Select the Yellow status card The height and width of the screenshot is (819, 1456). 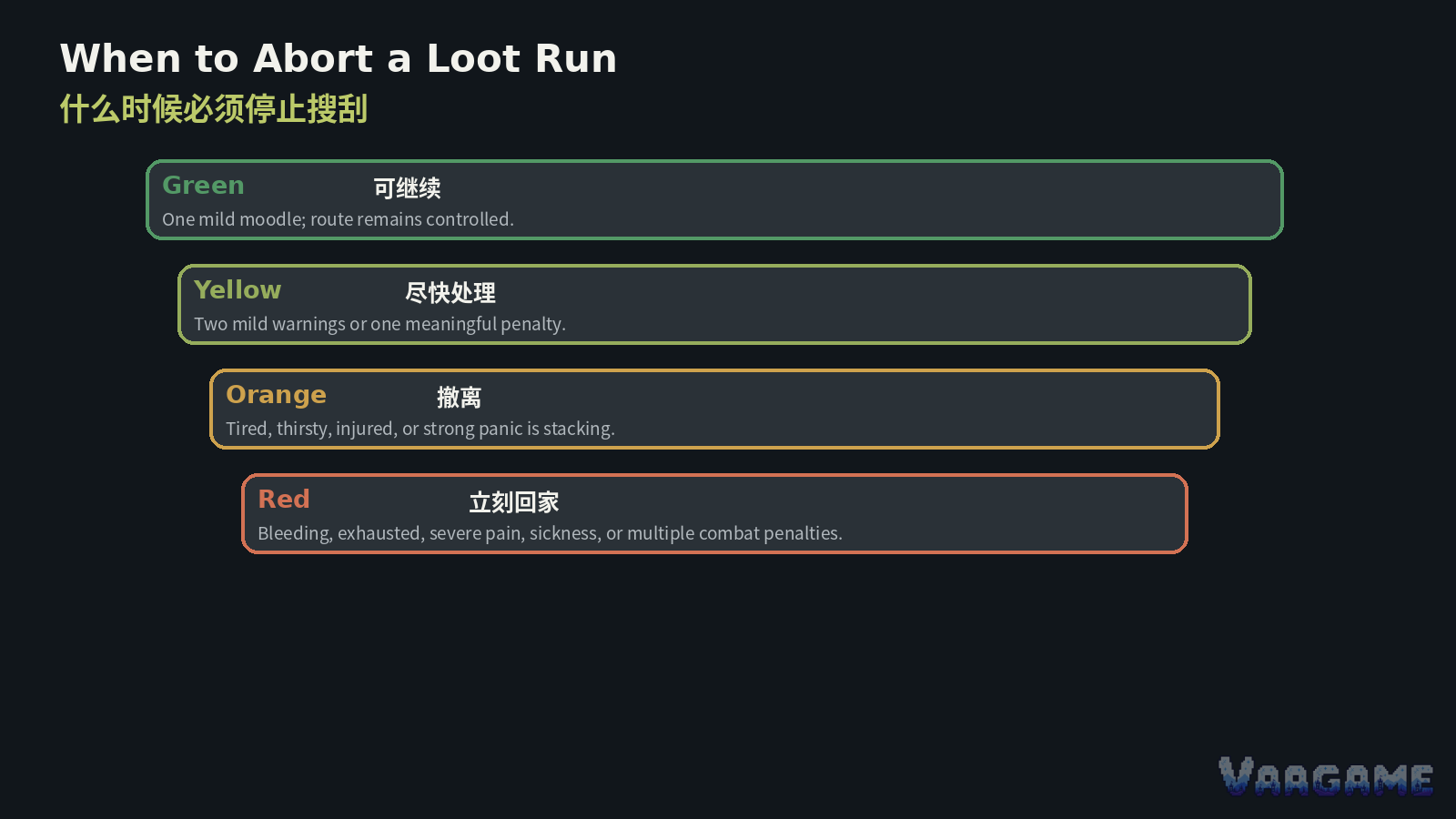(714, 305)
